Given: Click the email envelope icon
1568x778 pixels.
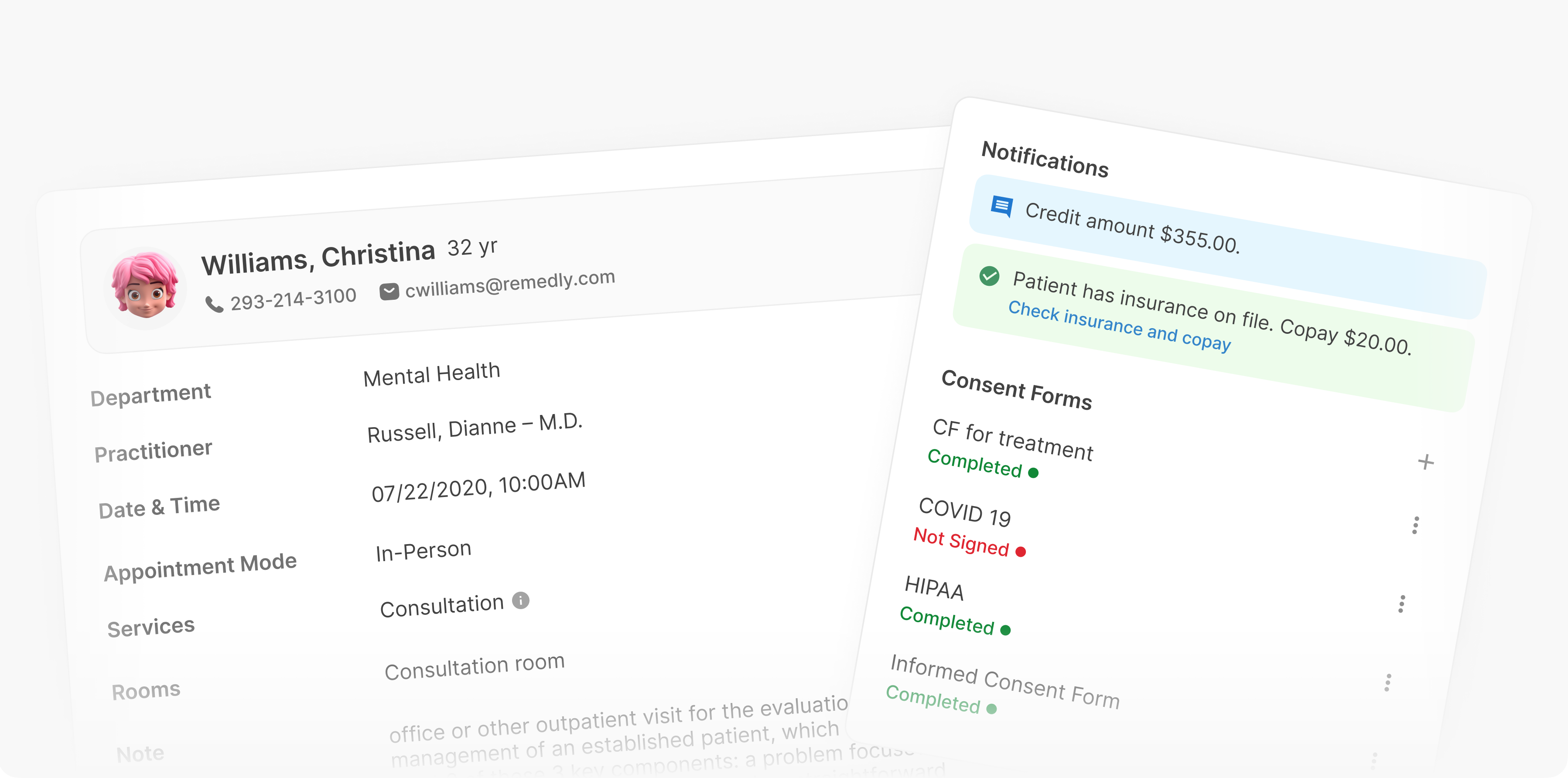Looking at the screenshot, I should pyautogui.click(x=389, y=291).
